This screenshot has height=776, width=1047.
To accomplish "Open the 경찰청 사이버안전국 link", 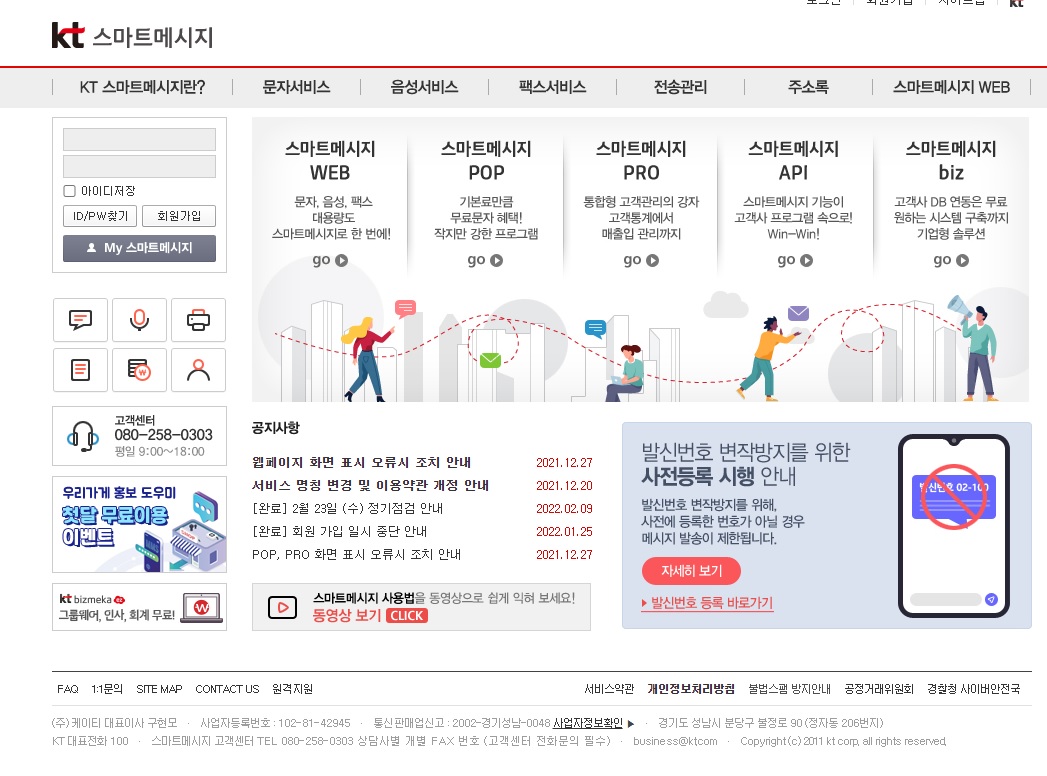I will pyautogui.click(x=974, y=689).
